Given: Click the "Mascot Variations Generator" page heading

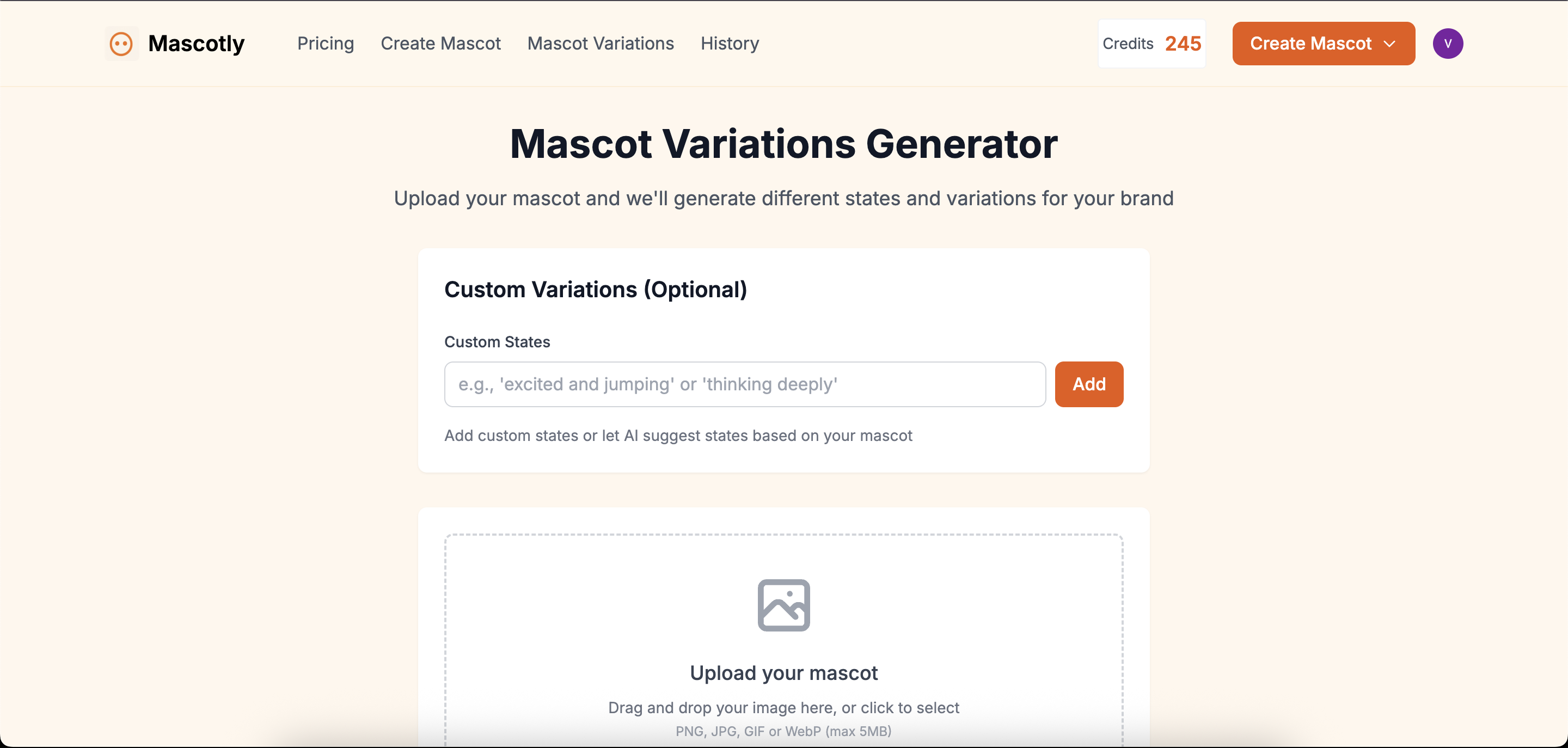Looking at the screenshot, I should tap(783, 144).
